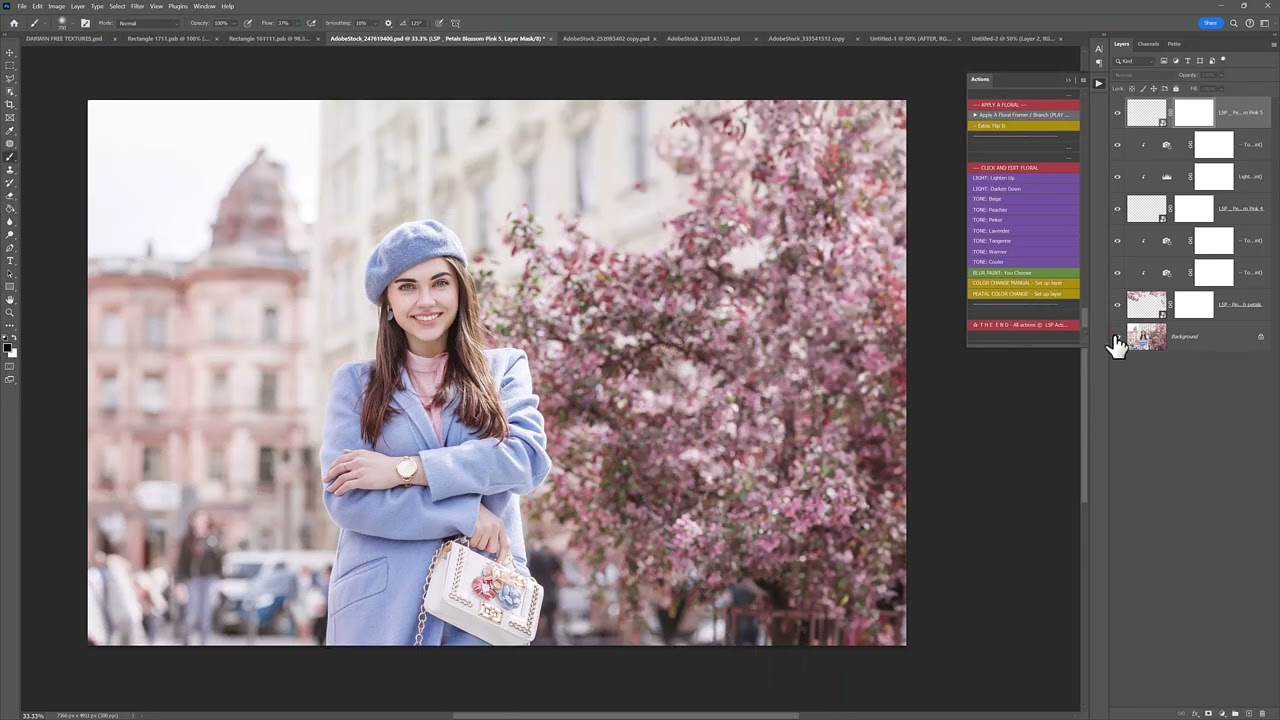Select the layer mask of Pink 5 layer
The image size is (1280, 720).
[x=1194, y=113]
